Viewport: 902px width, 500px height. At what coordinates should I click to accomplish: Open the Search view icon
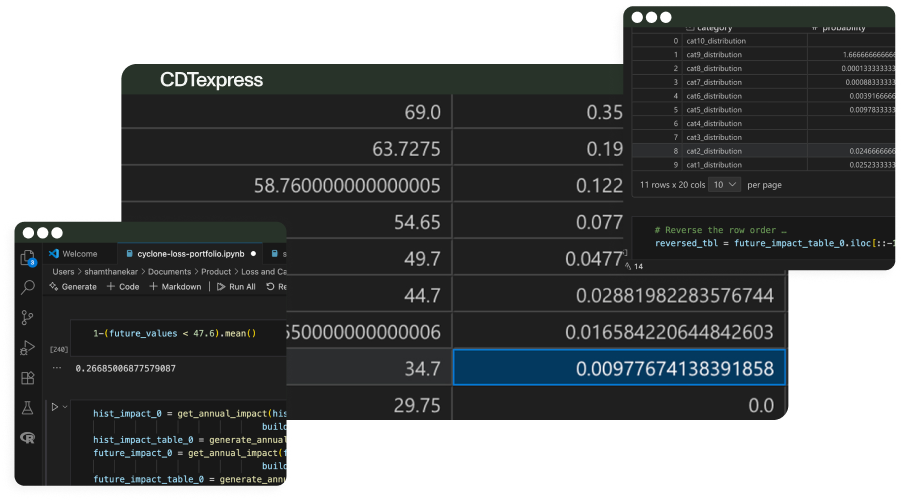28,287
